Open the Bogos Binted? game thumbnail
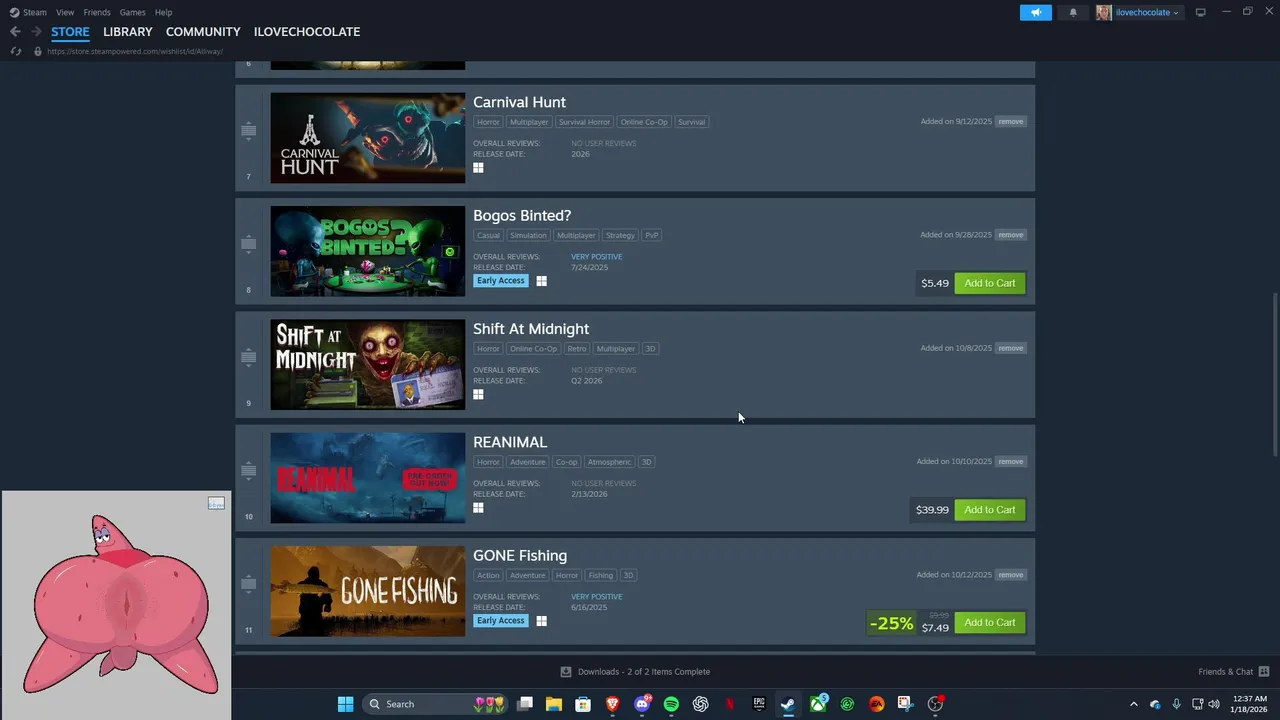Image resolution: width=1280 pixels, height=720 pixels. 367,251
